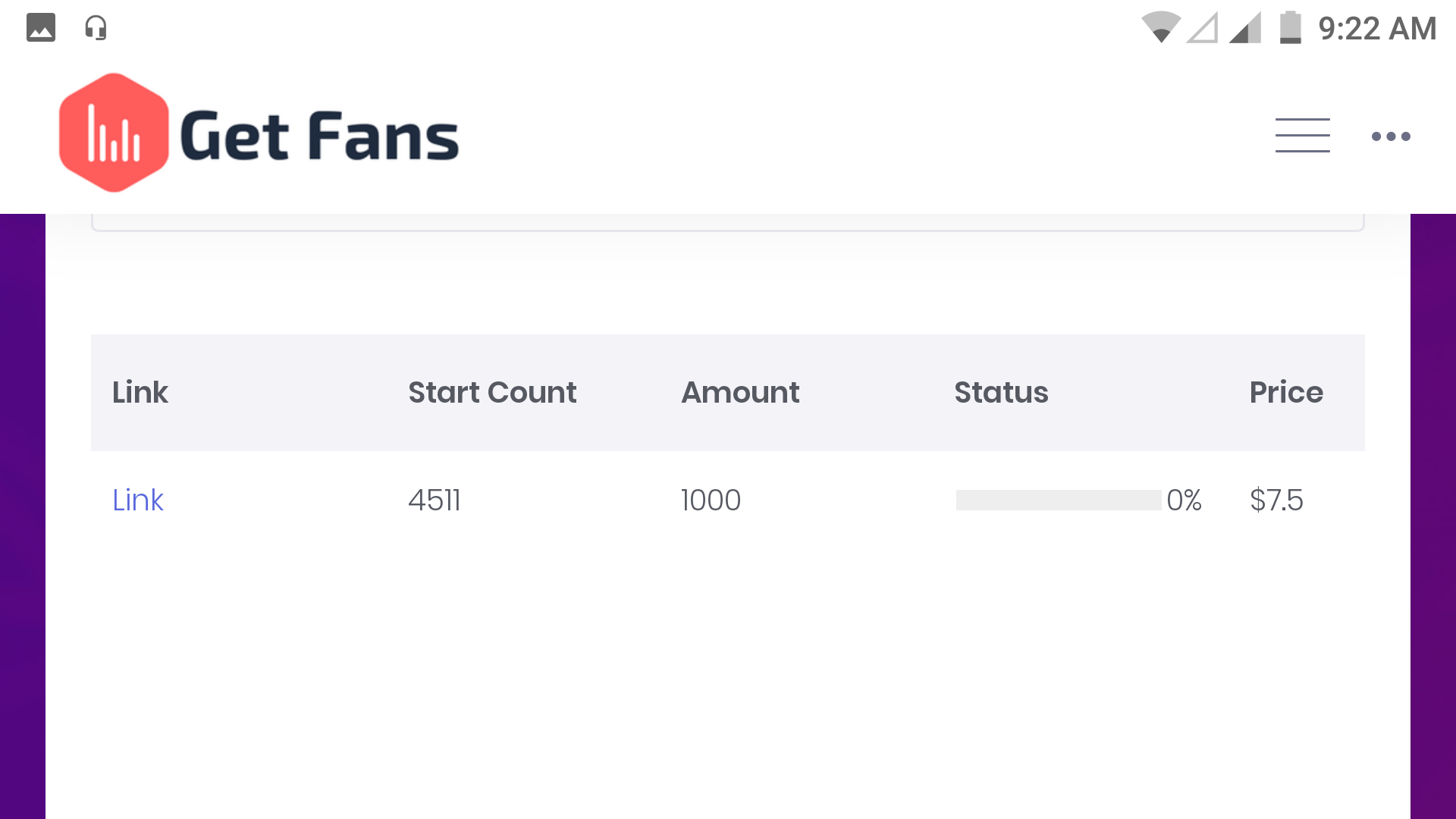Select the $7.5 price cell

point(1276,500)
